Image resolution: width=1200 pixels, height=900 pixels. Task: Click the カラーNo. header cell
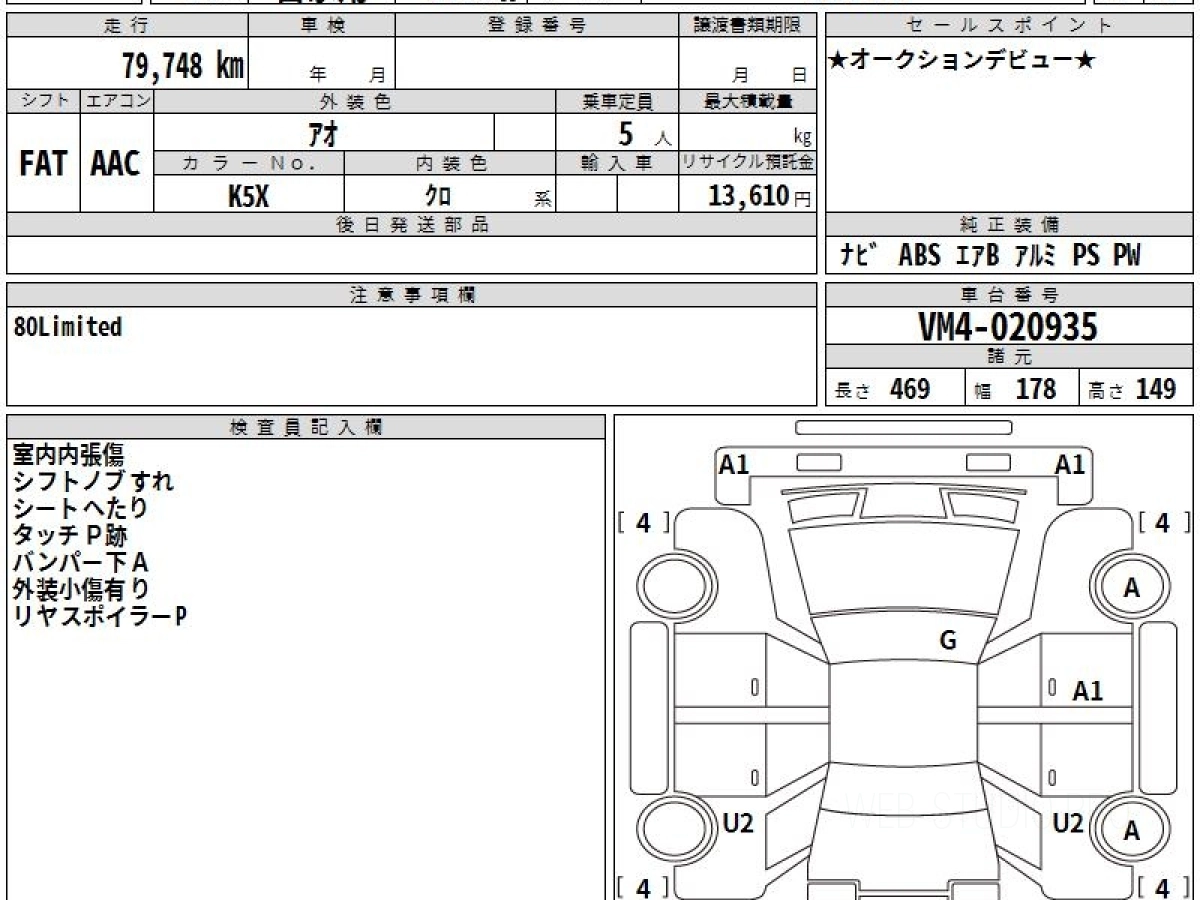point(249,164)
